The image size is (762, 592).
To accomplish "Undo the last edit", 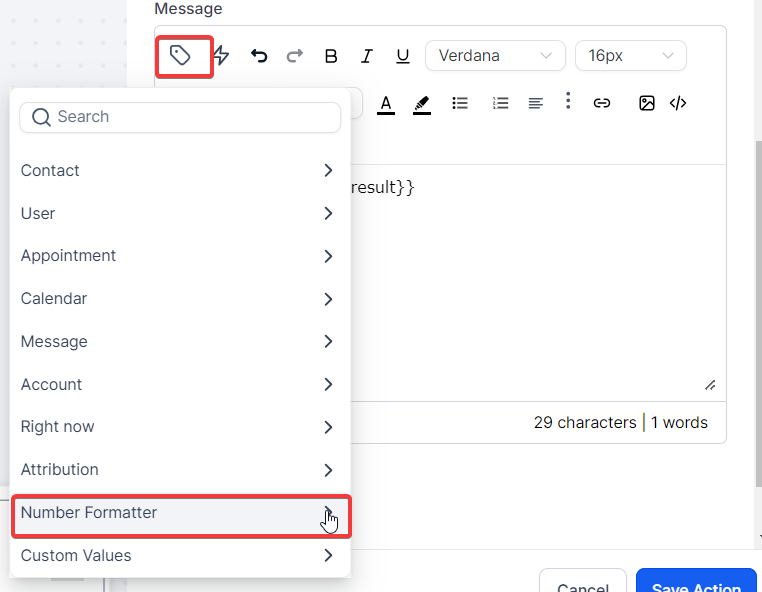I will [x=259, y=56].
